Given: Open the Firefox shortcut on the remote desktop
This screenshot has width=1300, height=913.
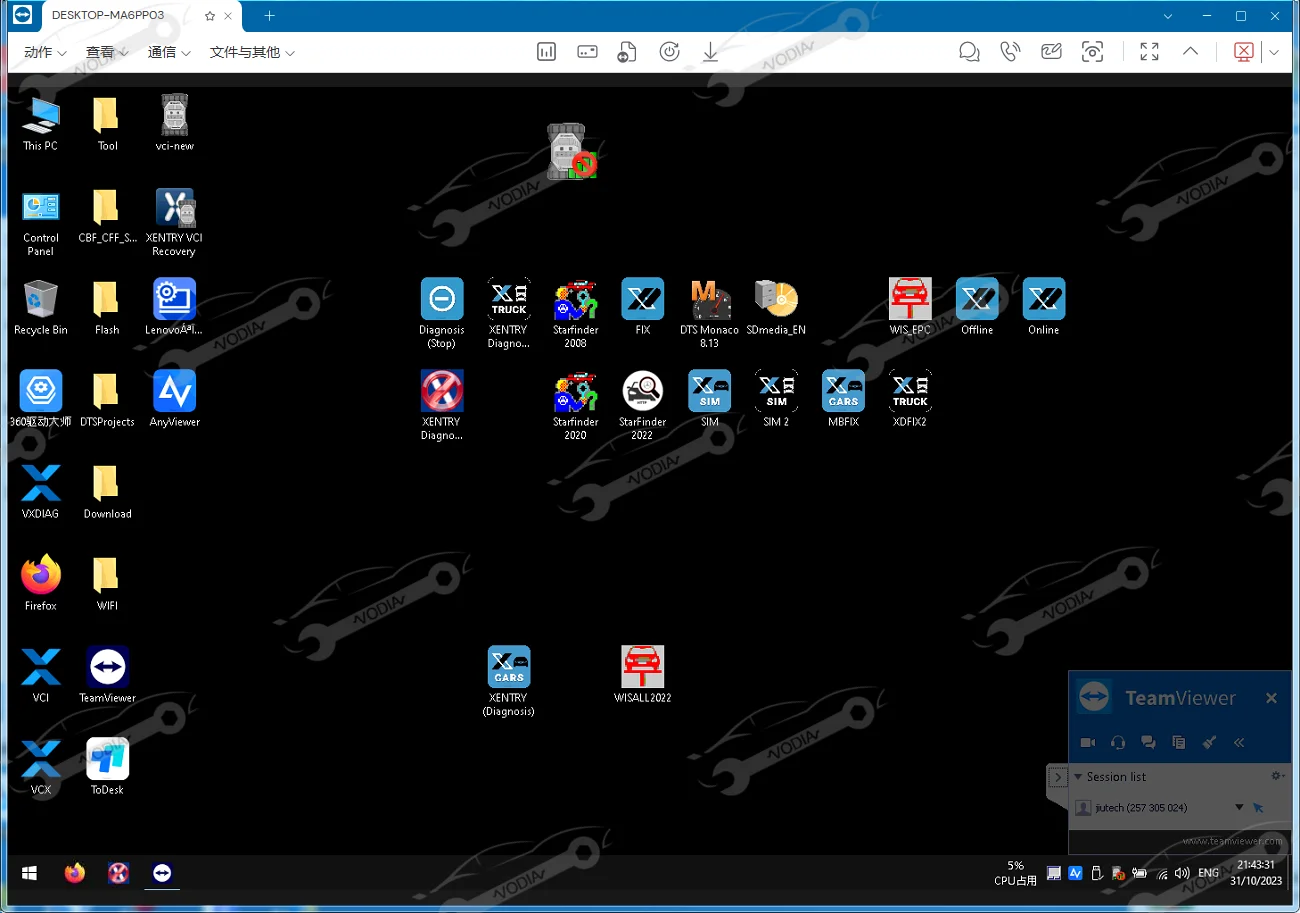Looking at the screenshot, I should click(41, 575).
